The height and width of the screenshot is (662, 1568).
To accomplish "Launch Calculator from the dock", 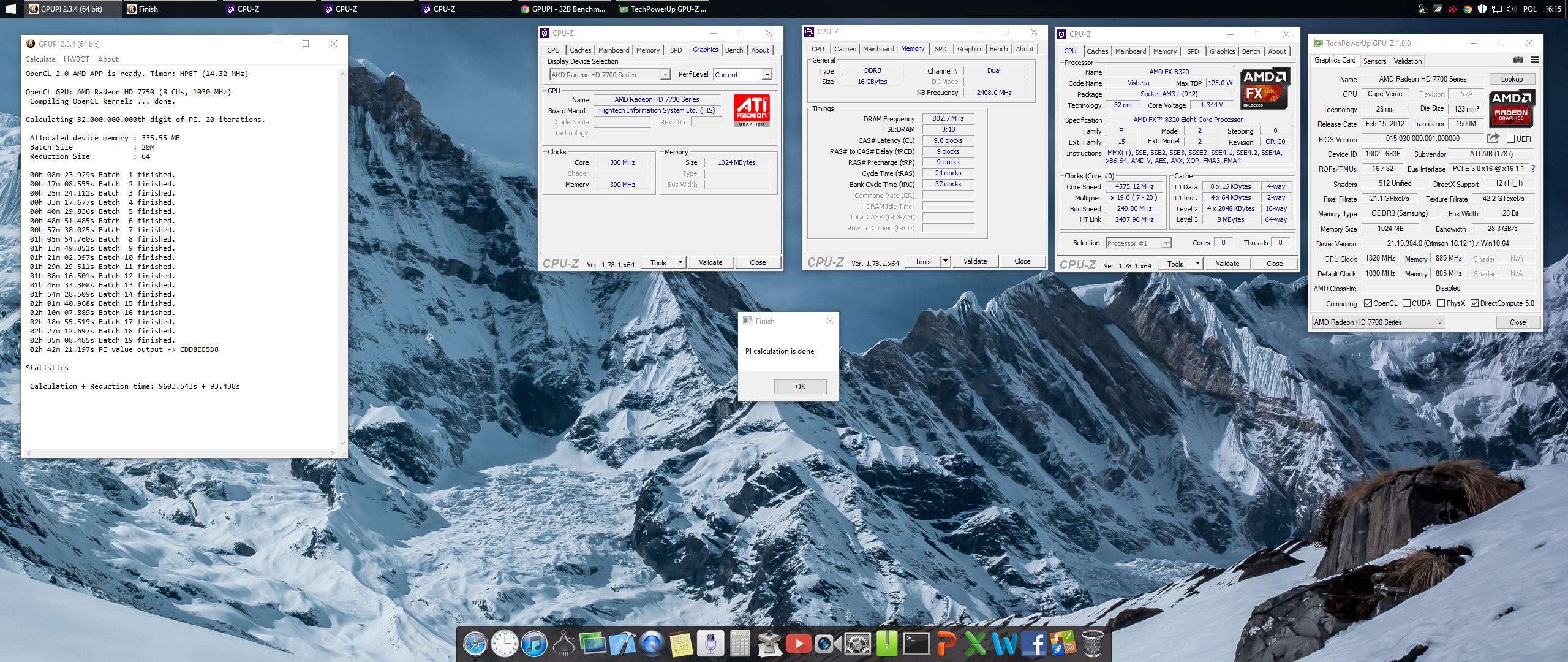I will [x=739, y=644].
